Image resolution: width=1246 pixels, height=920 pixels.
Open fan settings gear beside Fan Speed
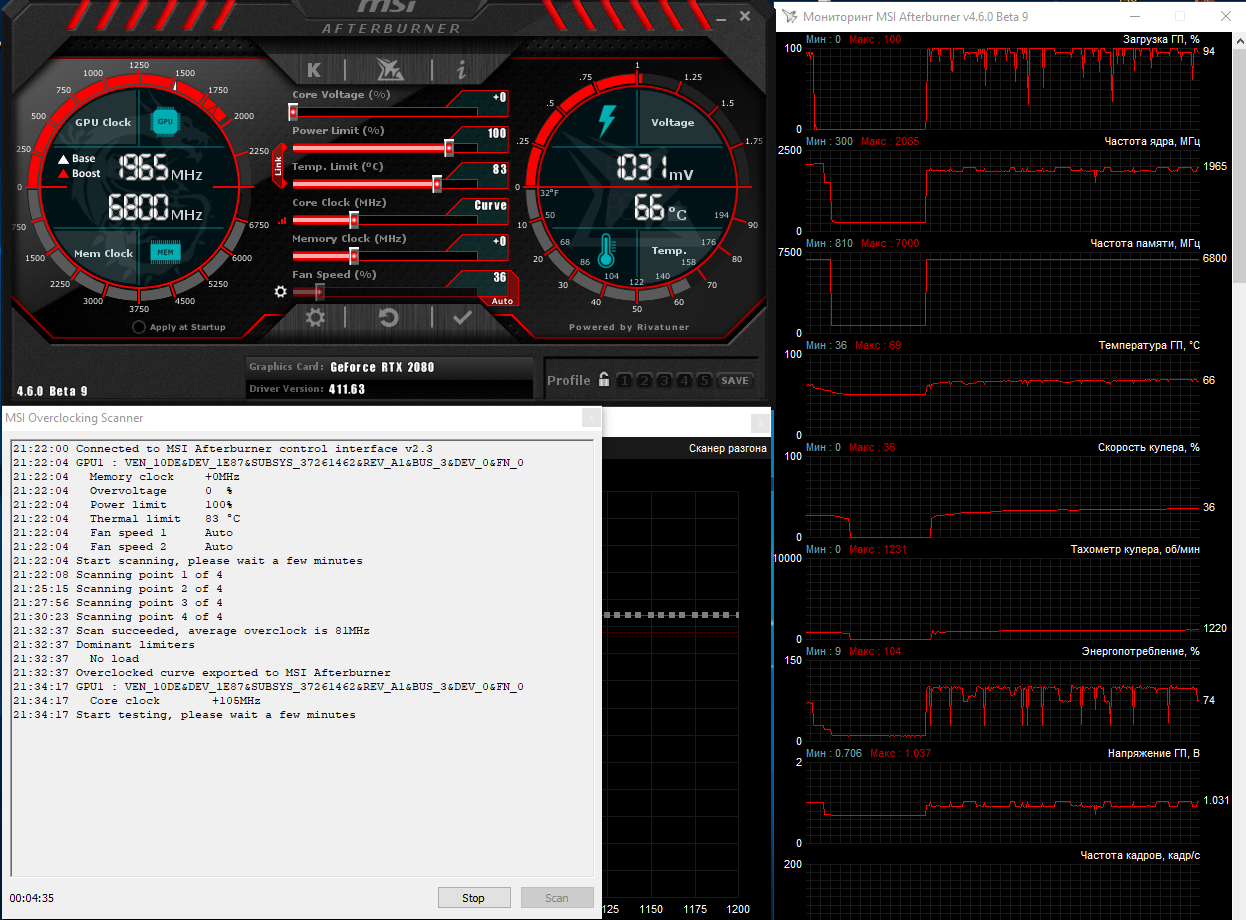point(281,292)
